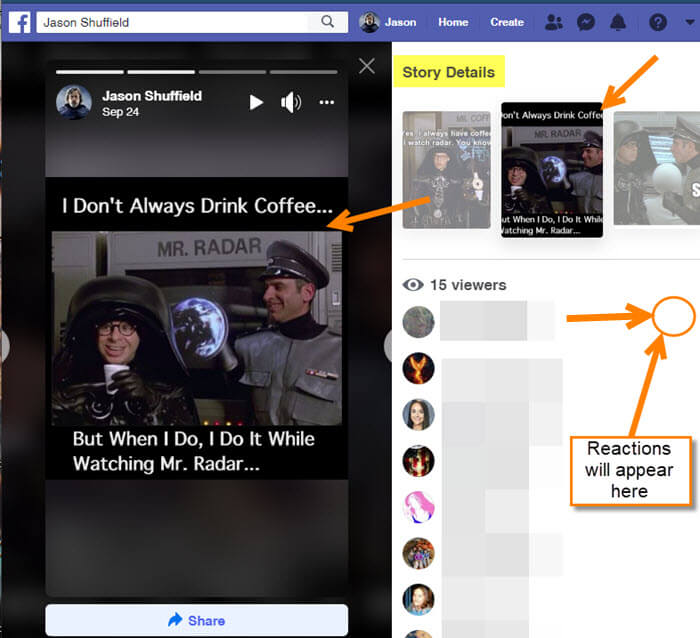Open the viewer avatar with pink silhouette
700x638 pixels.
pyautogui.click(x=418, y=507)
